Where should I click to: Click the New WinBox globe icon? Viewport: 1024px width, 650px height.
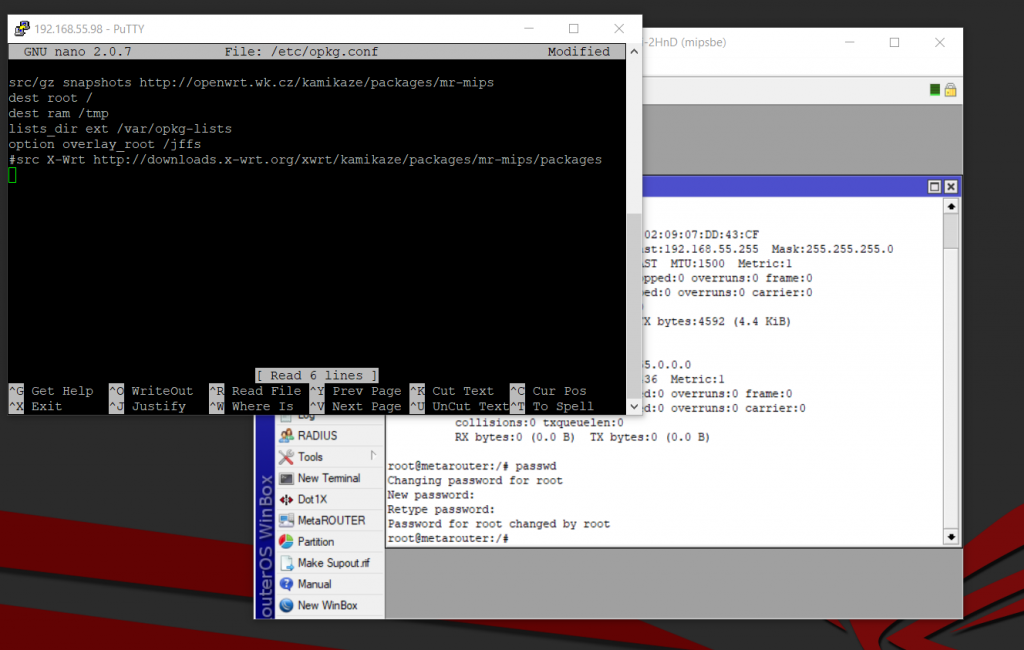coord(286,606)
